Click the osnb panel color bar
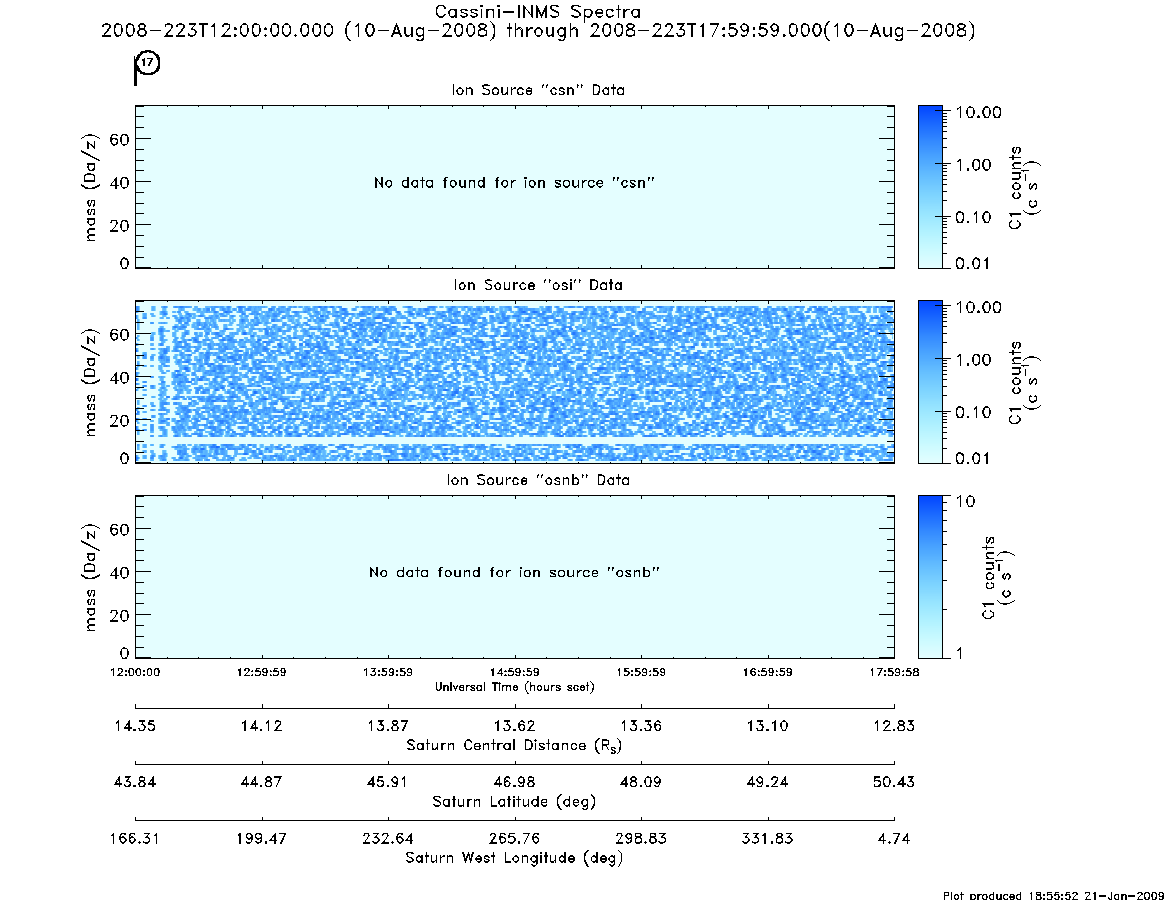This screenshot has width=1165, height=900. point(930,577)
